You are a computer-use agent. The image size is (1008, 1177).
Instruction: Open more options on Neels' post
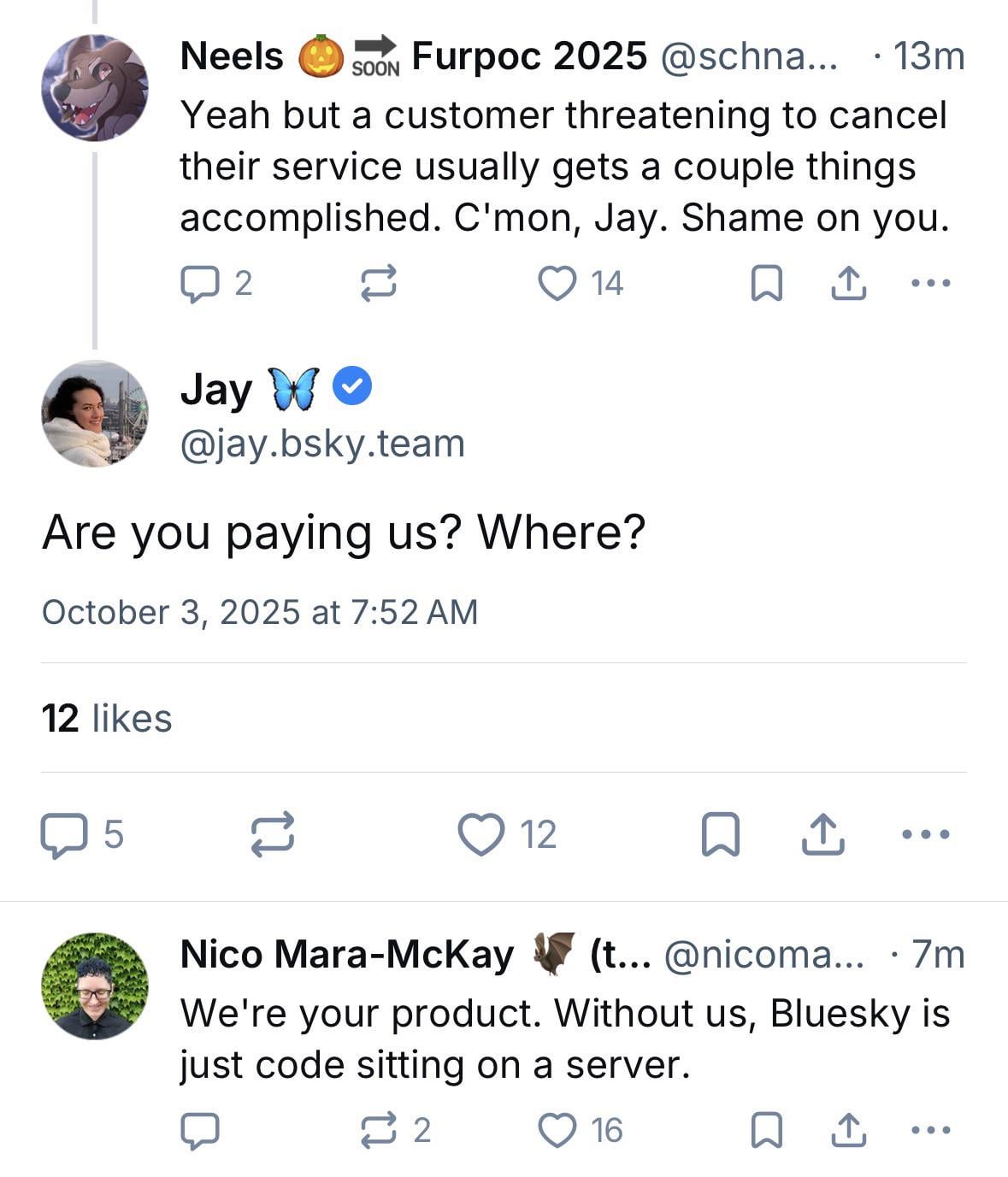click(x=930, y=283)
